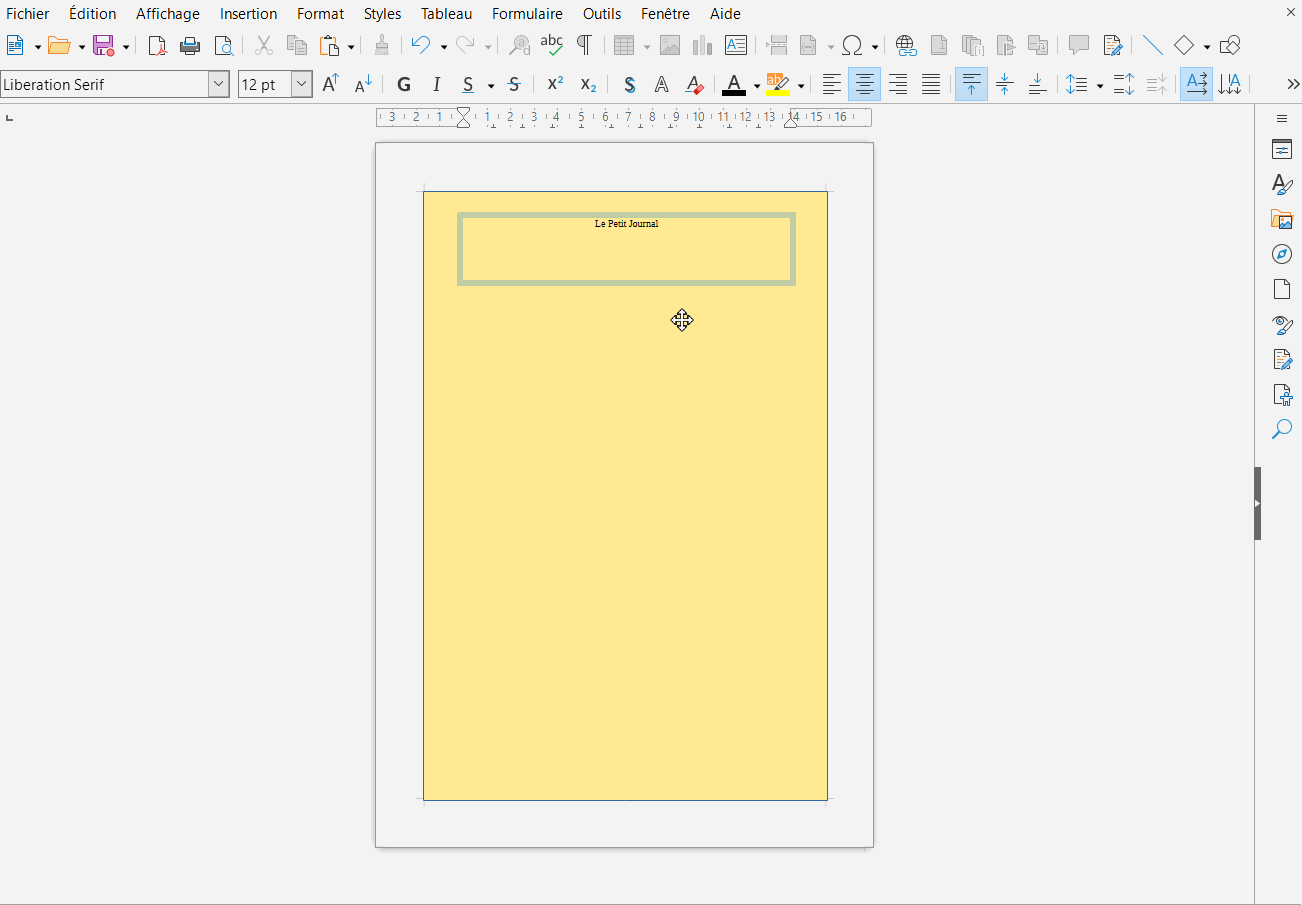Viewport: 1302px width, 905px height.
Task: Open sidebar Styles panel
Action: (1282, 184)
